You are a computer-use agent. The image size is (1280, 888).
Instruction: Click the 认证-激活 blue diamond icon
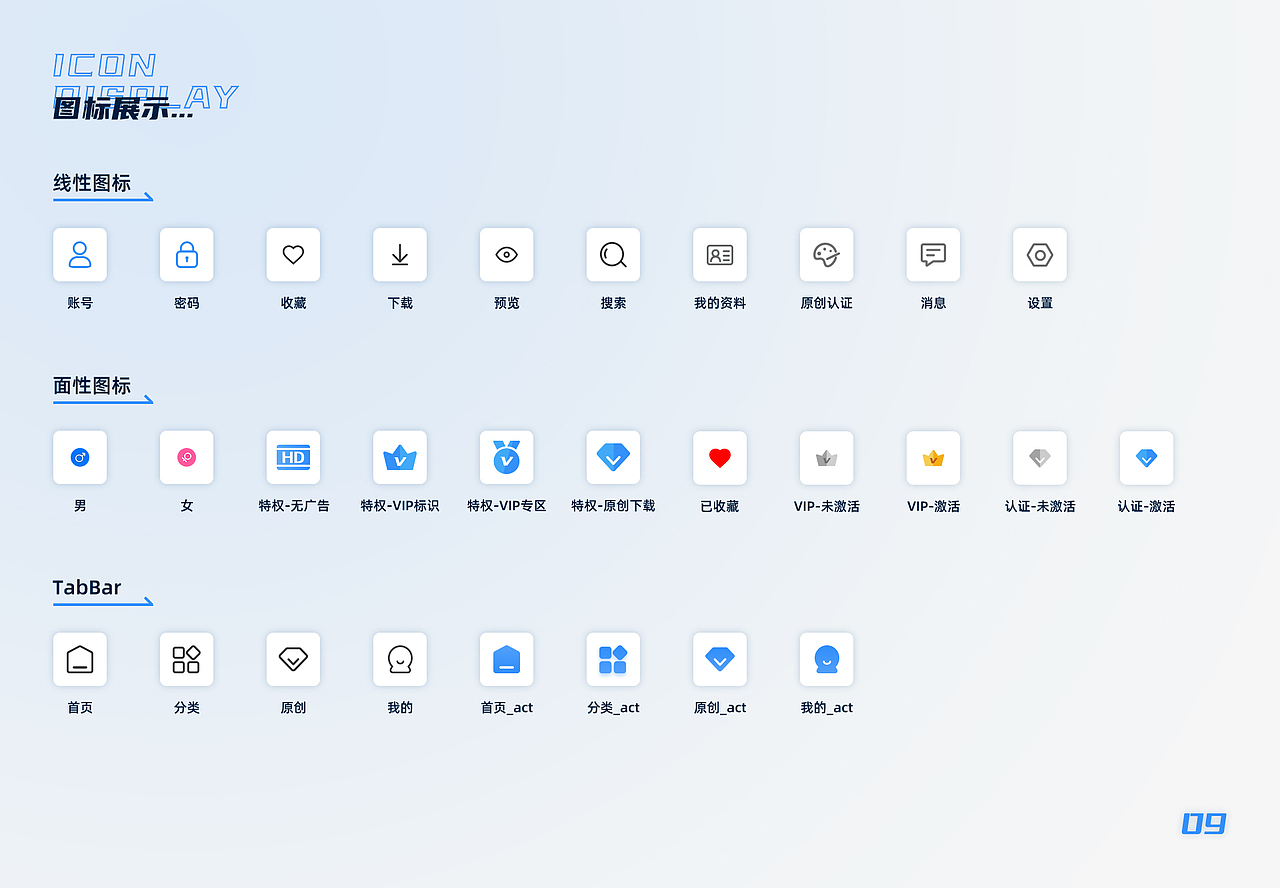1147,458
